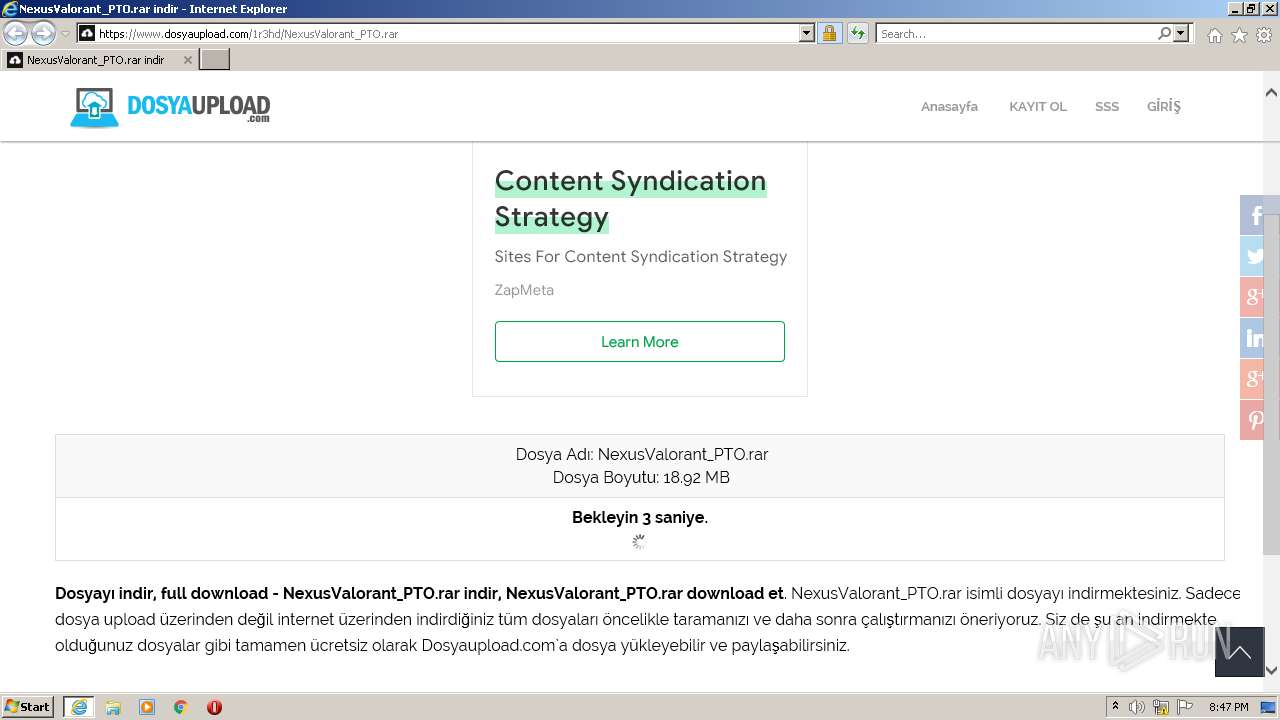Open the KAYIT OL menu link
The height and width of the screenshot is (720, 1280).
(x=1038, y=106)
